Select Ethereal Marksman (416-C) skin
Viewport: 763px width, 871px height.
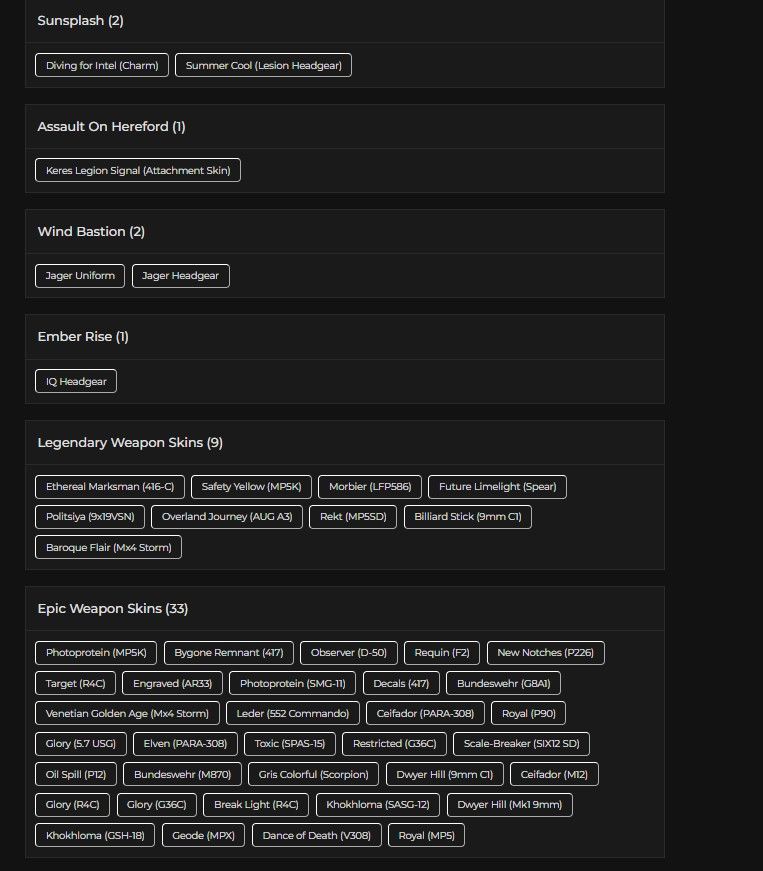110,487
